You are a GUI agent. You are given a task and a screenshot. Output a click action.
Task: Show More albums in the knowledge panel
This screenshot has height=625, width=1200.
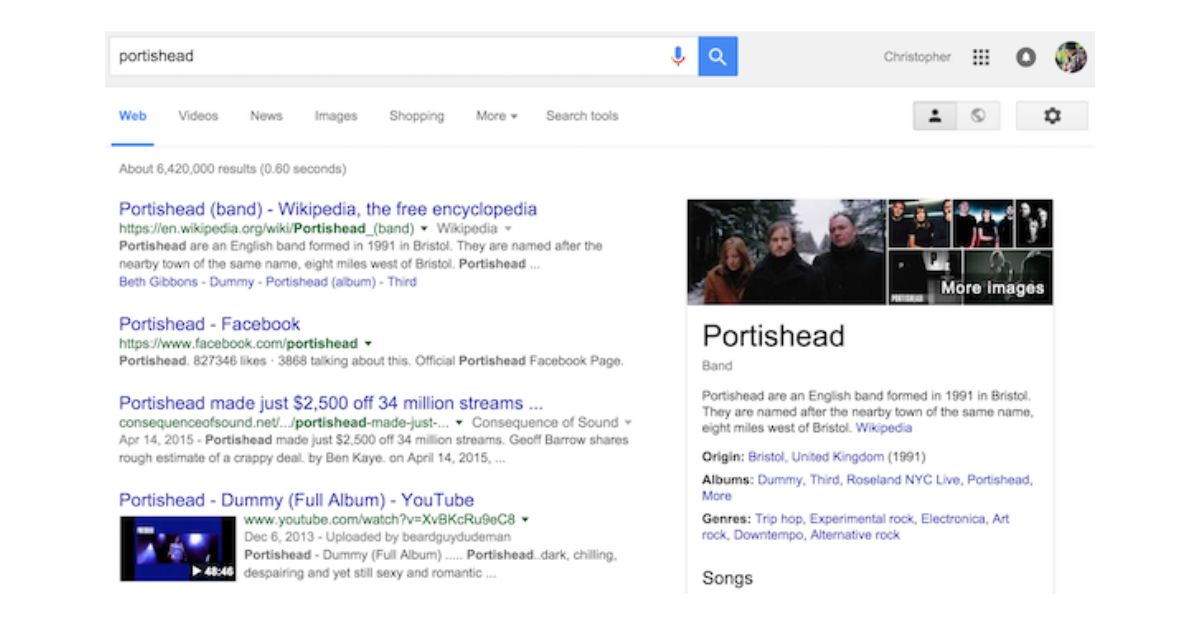click(716, 496)
